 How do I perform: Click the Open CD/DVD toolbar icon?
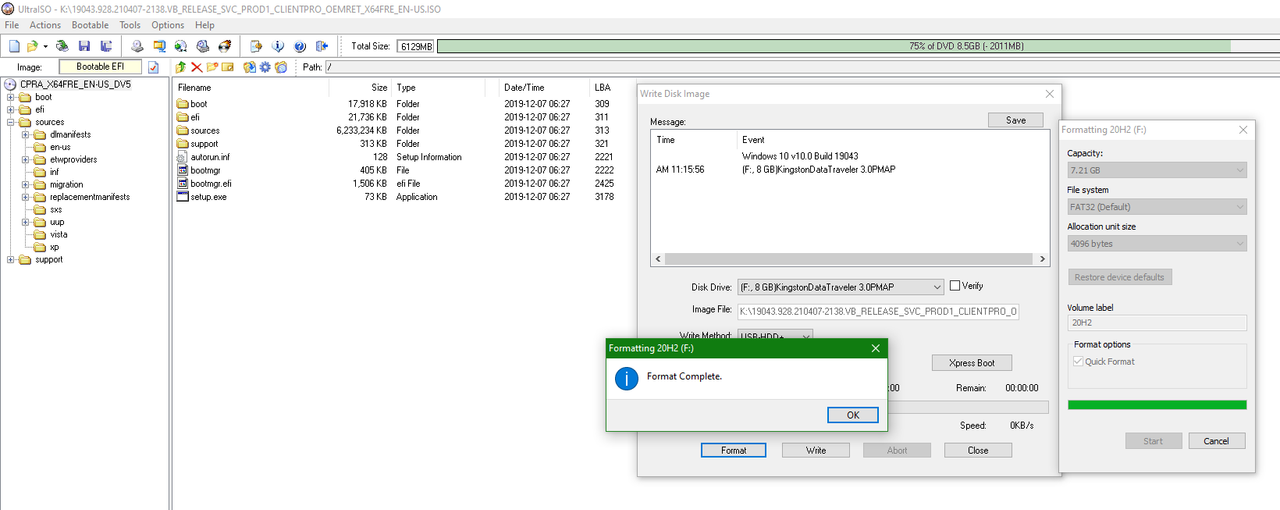pos(62,46)
